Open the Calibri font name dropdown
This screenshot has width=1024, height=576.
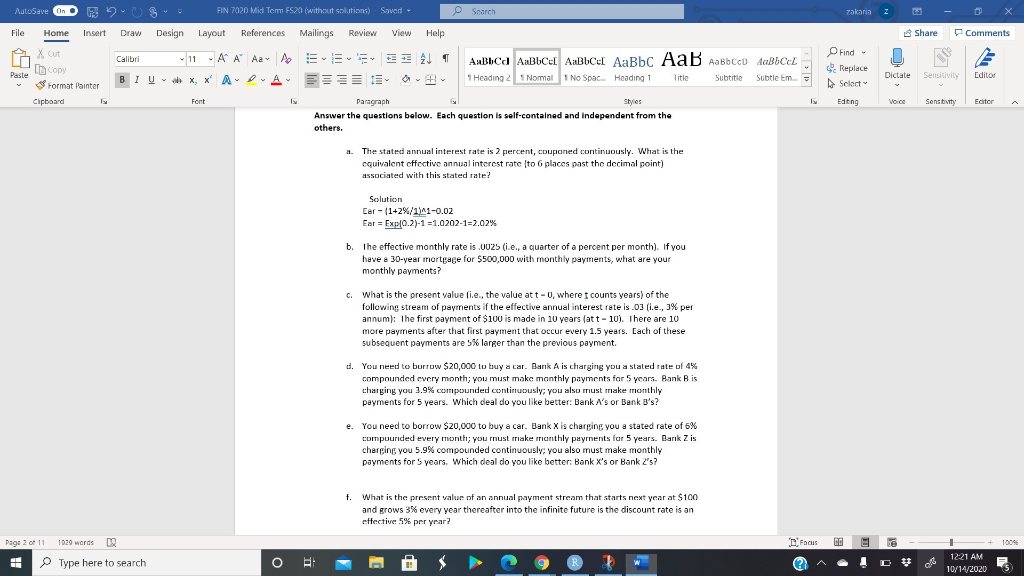point(181,59)
